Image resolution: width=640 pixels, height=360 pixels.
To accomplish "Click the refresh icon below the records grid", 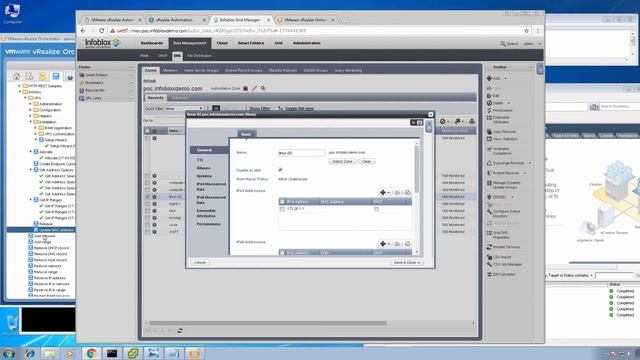I will 180,331.
